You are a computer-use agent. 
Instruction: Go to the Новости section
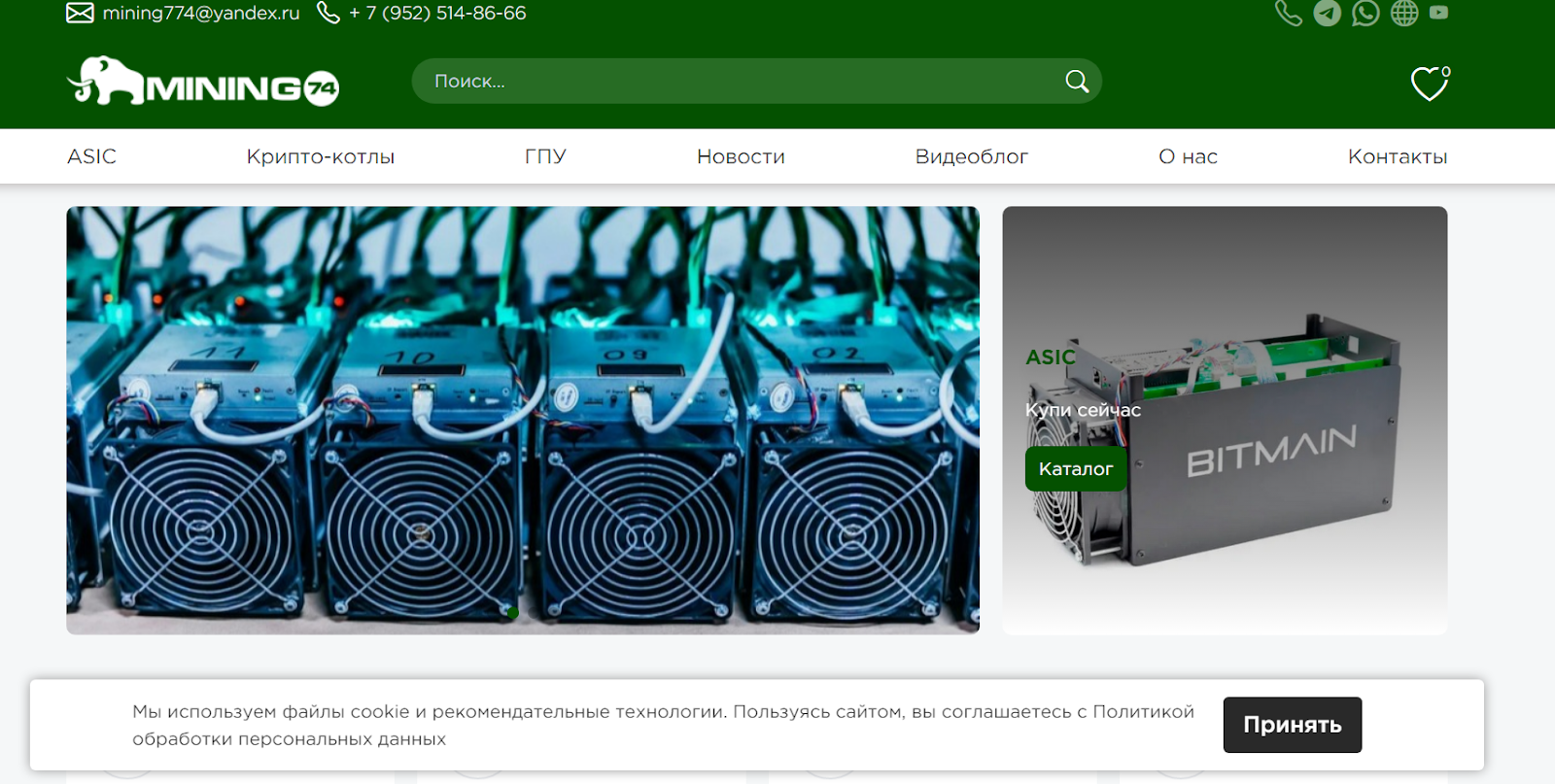[741, 156]
